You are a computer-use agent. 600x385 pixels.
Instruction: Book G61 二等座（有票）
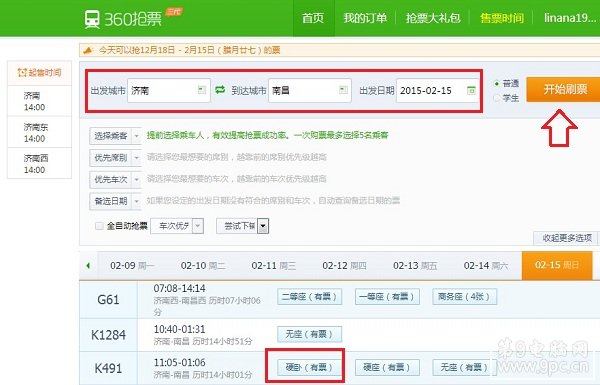(x=310, y=296)
